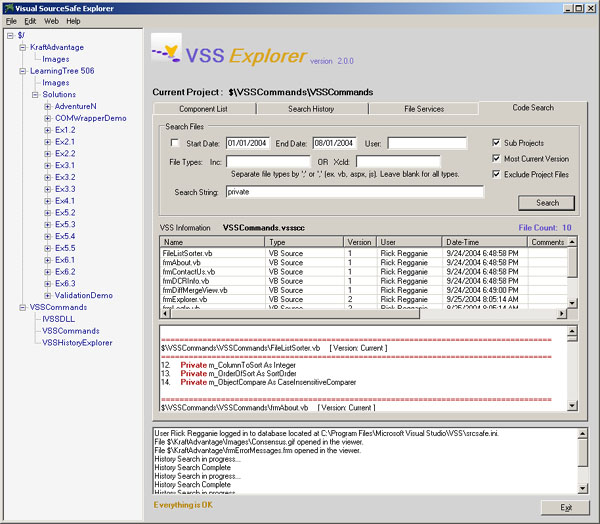The height and width of the screenshot is (524, 600).
Task: Click result line 12 Private m_ColumnToSort
Action: coord(229,365)
